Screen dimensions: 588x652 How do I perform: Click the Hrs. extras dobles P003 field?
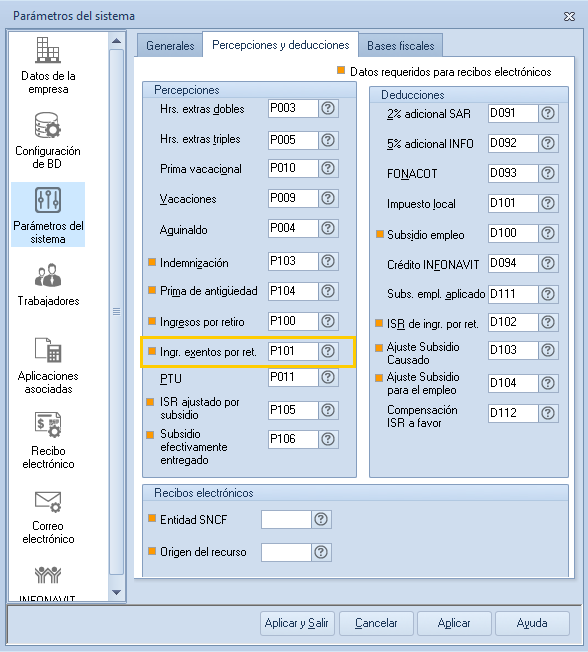(293, 109)
